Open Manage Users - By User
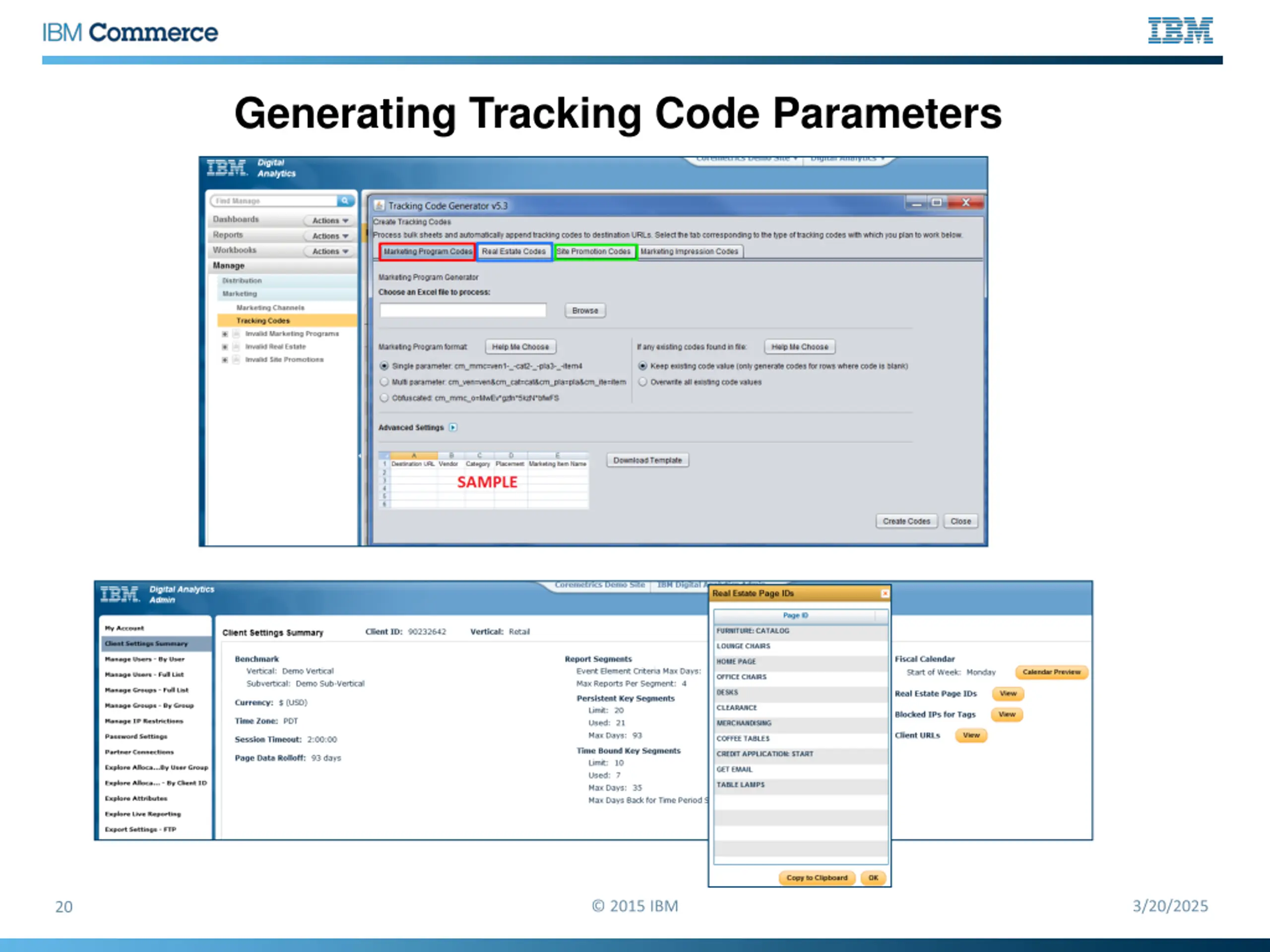1270x952 pixels. pyautogui.click(x=145, y=659)
